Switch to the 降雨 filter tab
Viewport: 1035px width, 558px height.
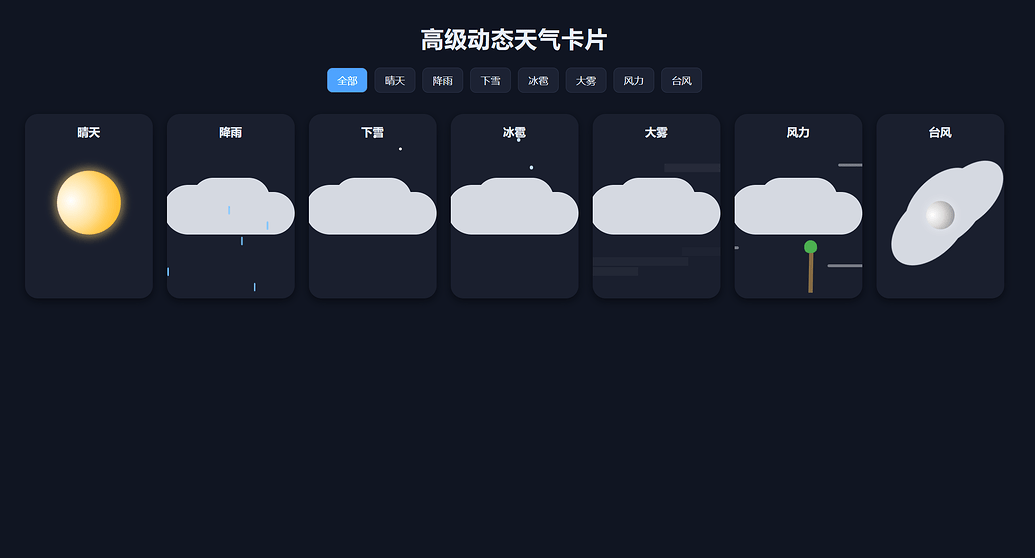[442, 81]
